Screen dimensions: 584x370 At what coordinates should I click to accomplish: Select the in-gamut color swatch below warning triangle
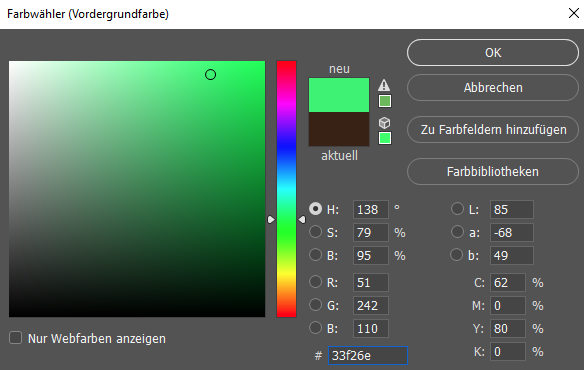point(385,101)
